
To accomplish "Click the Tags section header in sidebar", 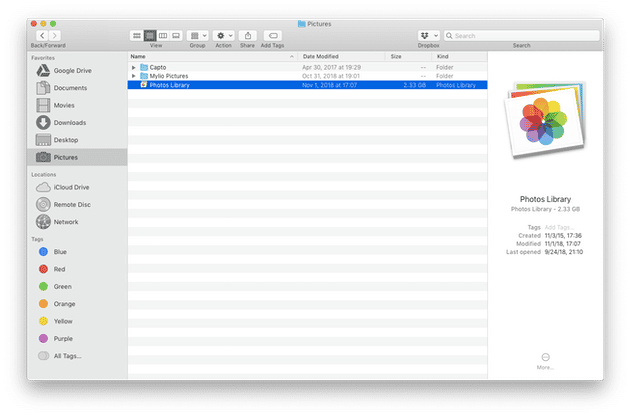I will (x=37, y=239).
